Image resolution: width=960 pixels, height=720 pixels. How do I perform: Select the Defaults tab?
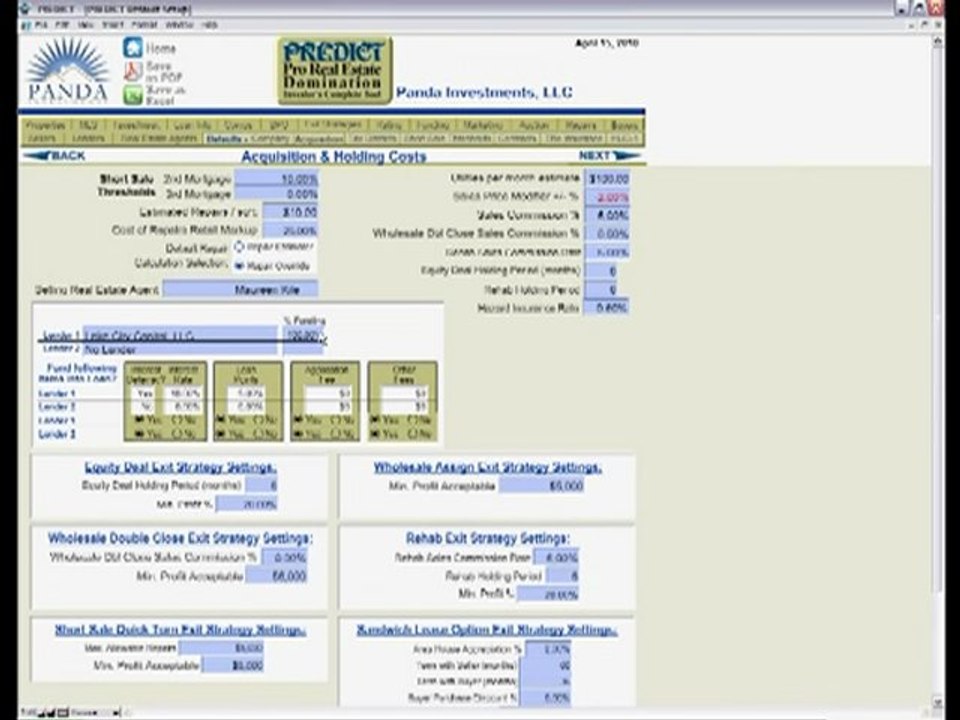pyautogui.click(x=223, y=139)
